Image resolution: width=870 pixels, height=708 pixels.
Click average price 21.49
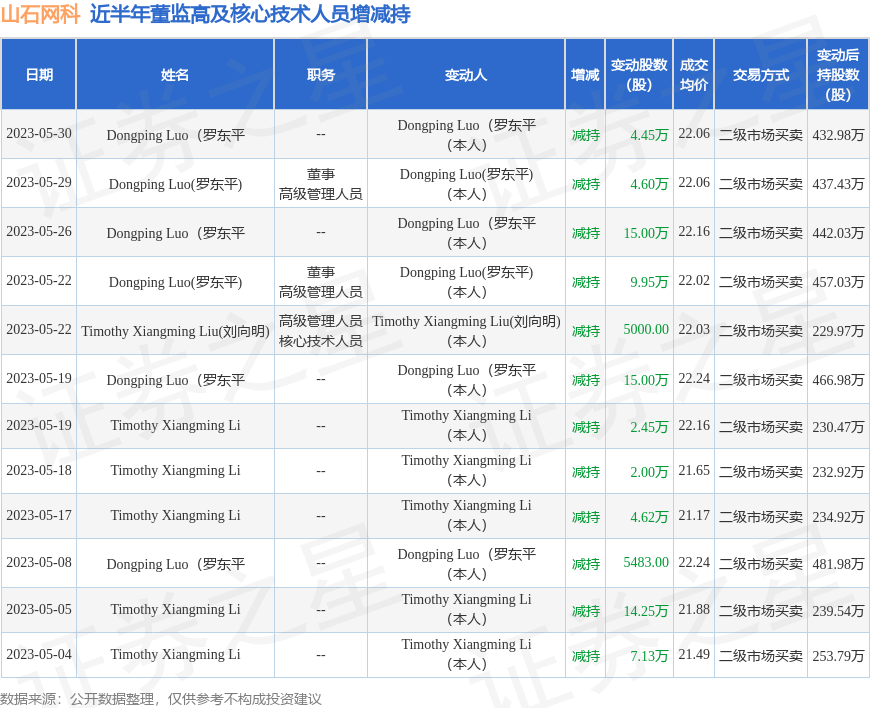pyautogui.click(x=694, y=655)
